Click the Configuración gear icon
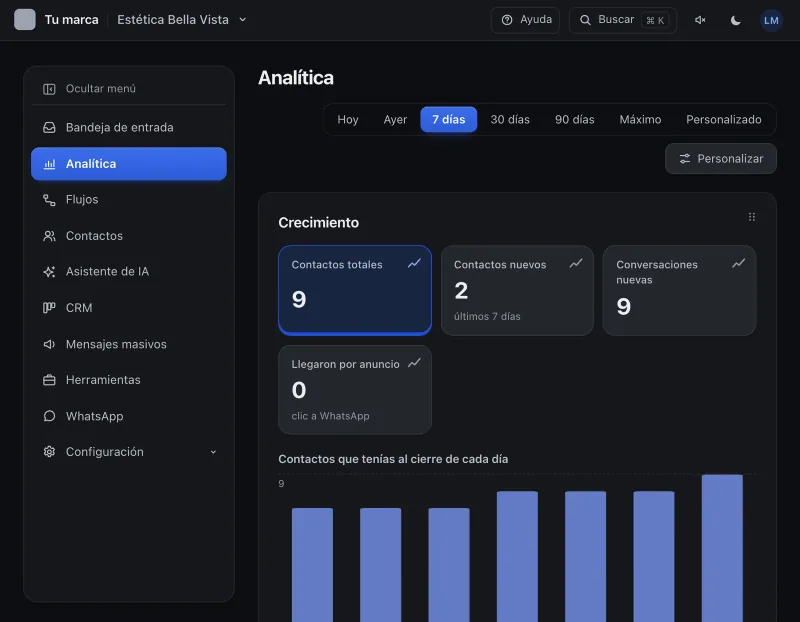 point(49,452)
